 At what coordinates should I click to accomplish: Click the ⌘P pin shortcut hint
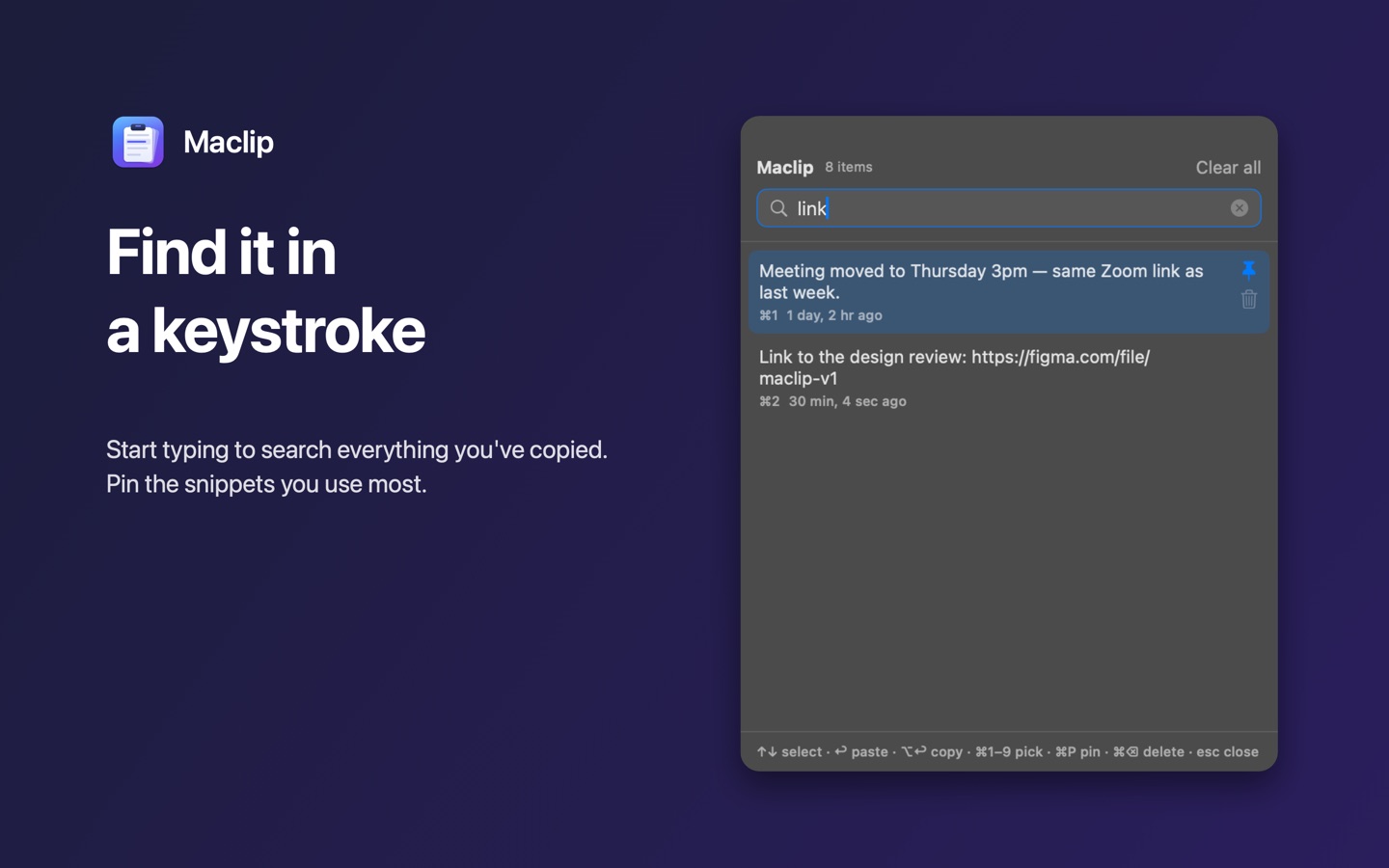click(1077, 751)
